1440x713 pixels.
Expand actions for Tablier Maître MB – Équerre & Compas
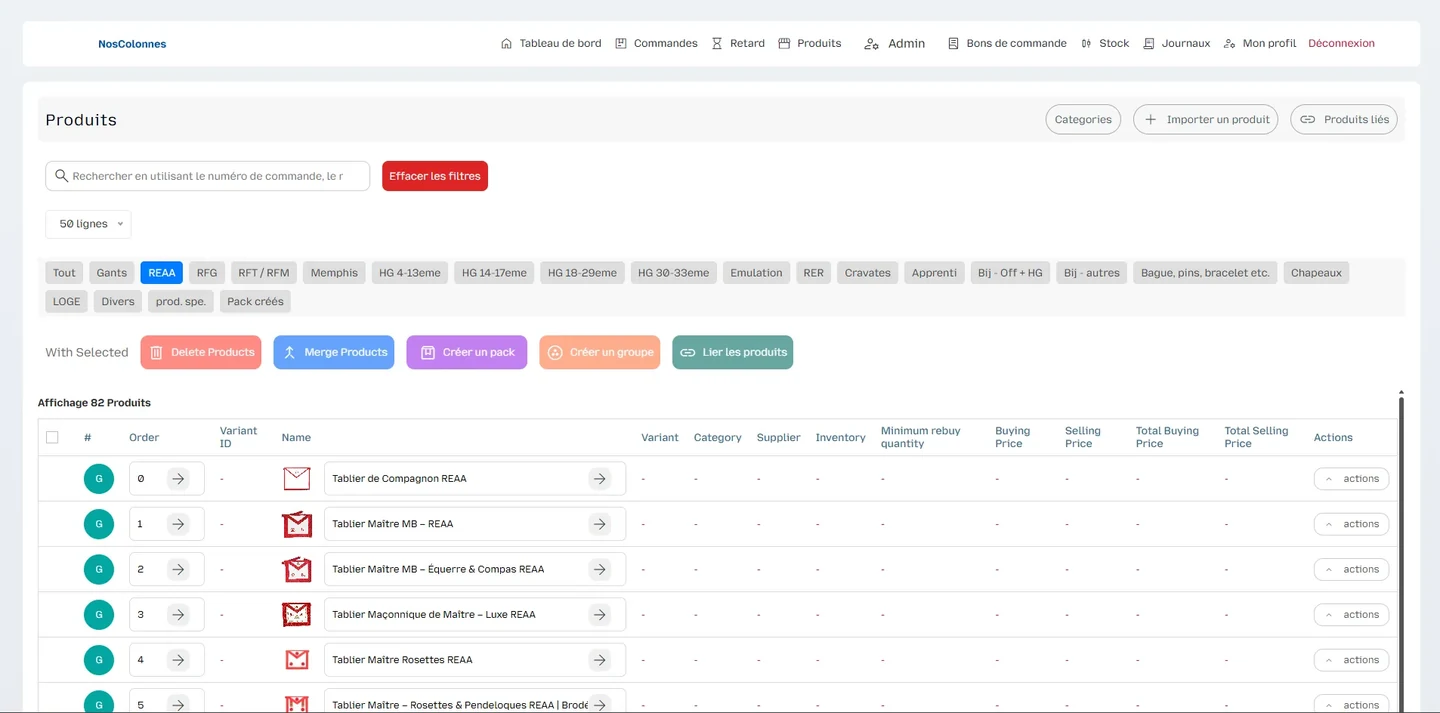(x=1351, y=569)
